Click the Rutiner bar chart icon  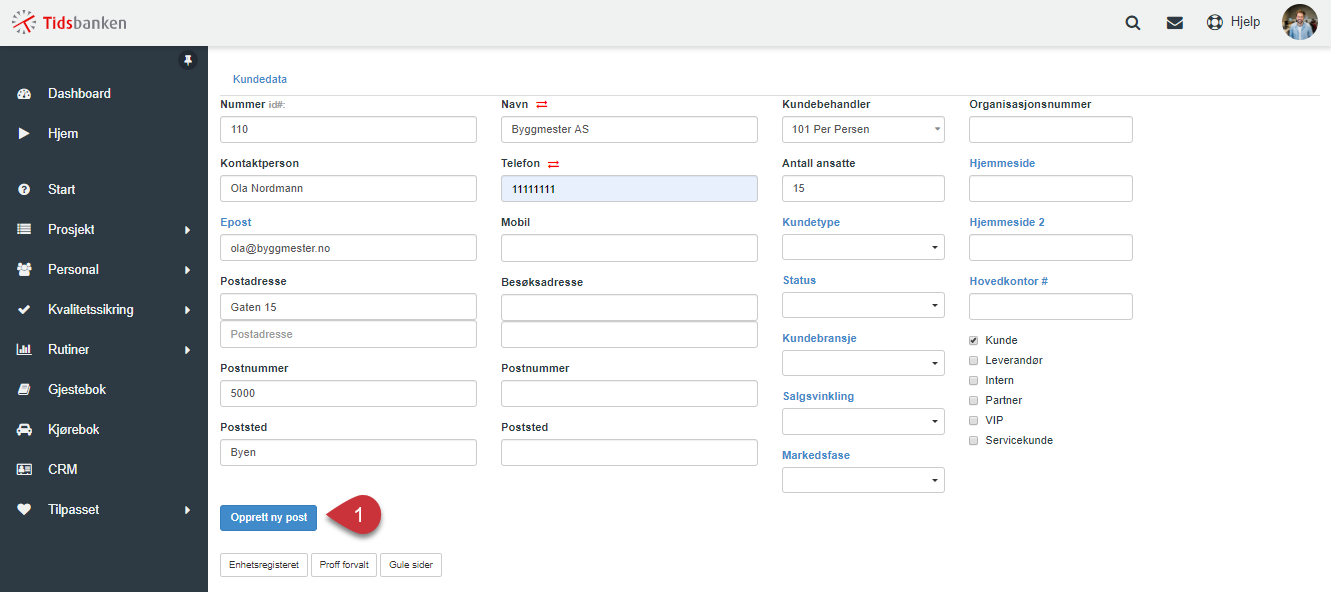[x=25, y=350]
